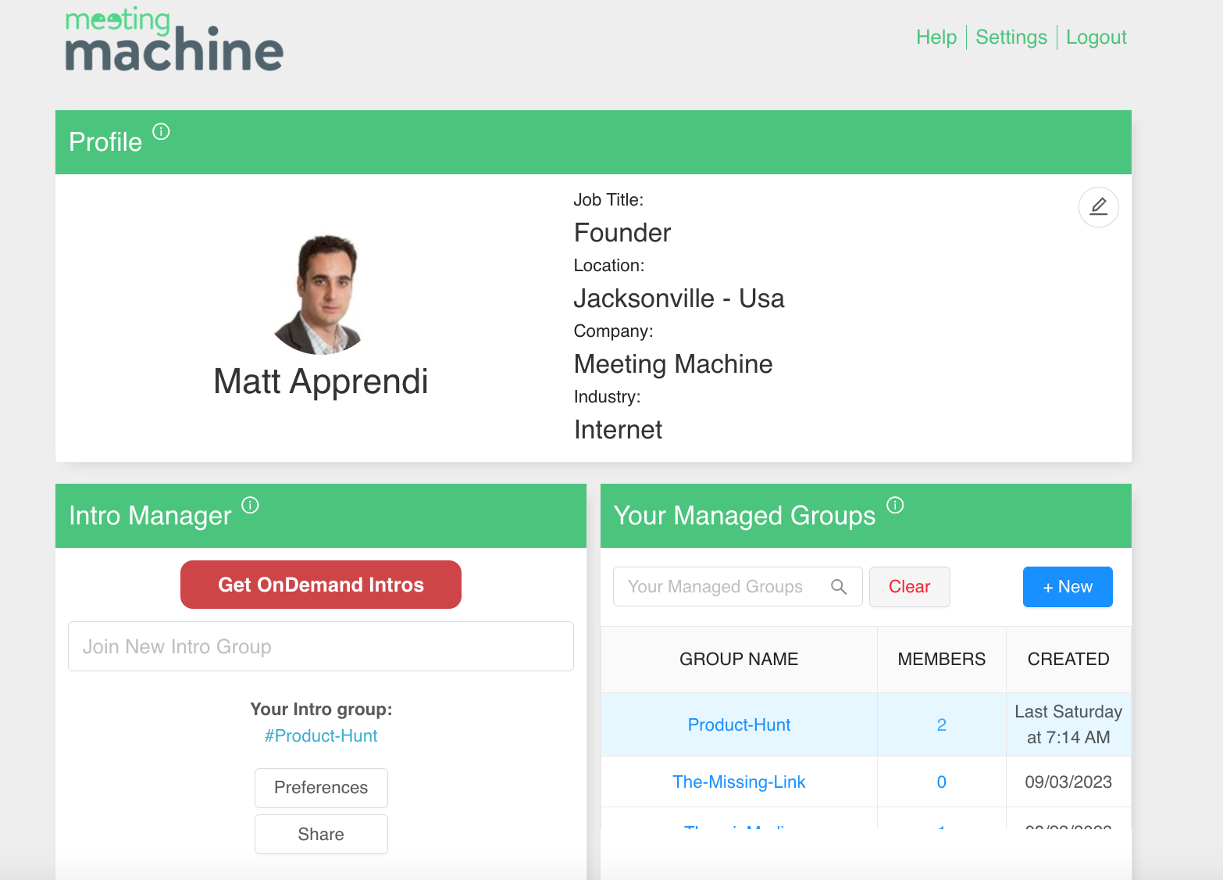Click the Meeting Machine company value

(x=673, y=364)
